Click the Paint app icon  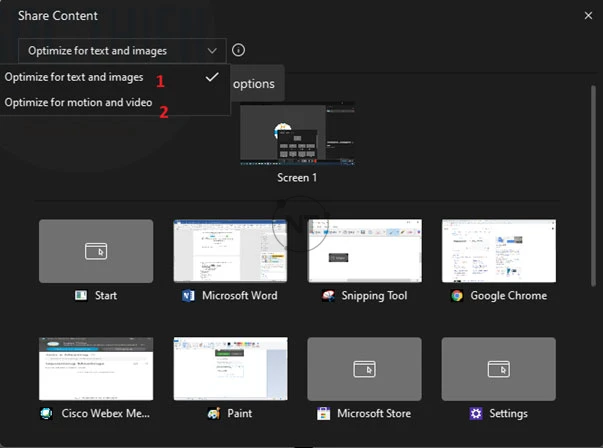[x=212, y=413]
